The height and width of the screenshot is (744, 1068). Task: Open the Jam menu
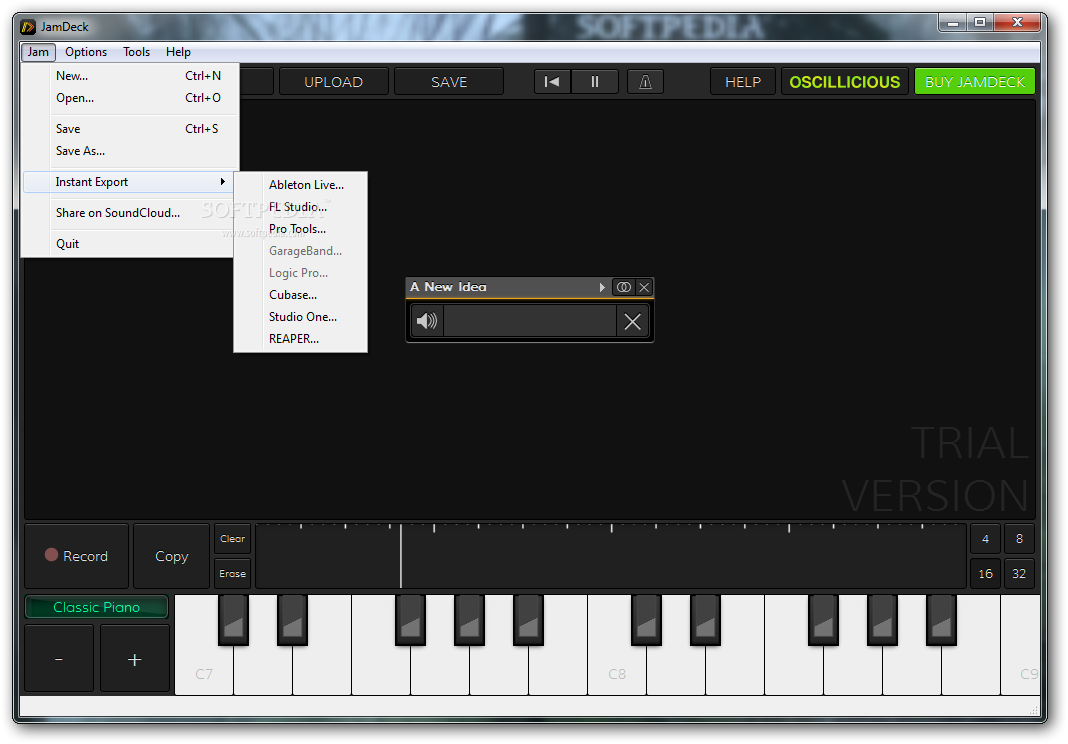click(x=38, y=52)
